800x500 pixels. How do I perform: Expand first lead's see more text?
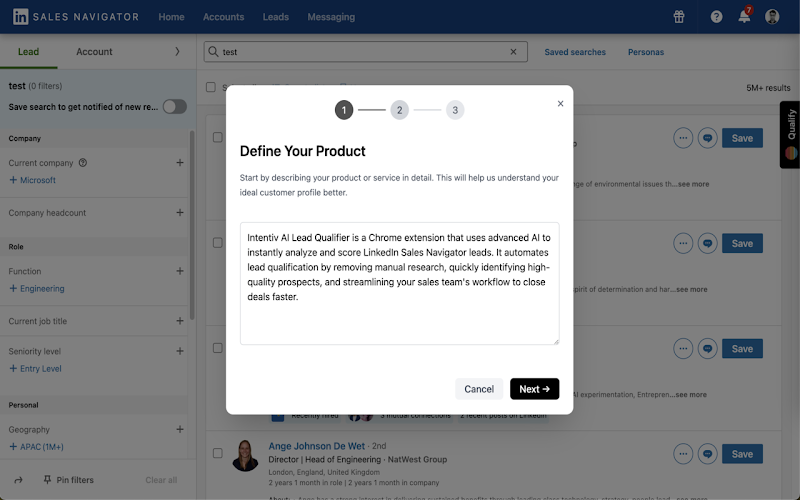(693, 184)
